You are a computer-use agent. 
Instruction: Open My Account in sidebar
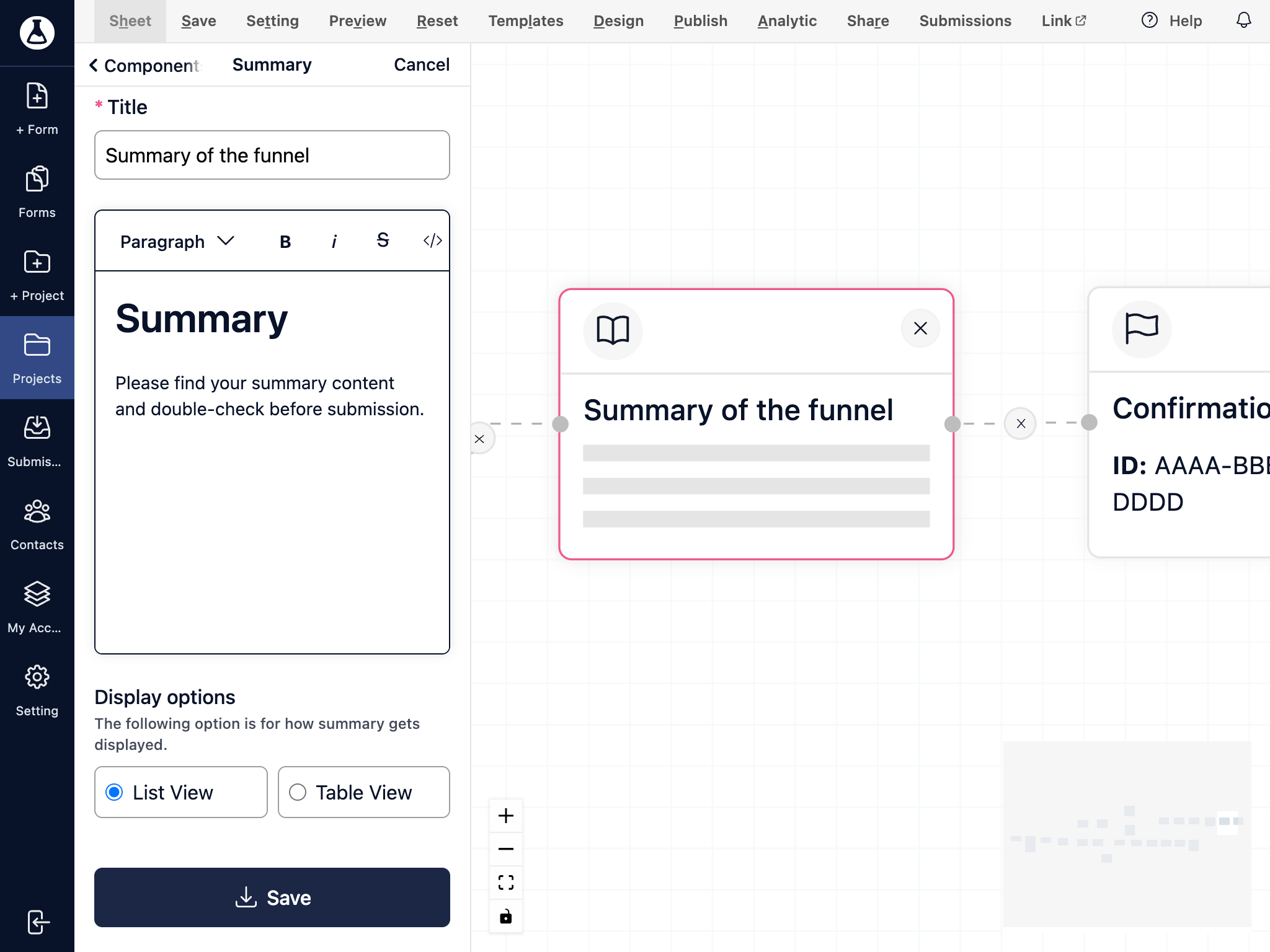(37, 607)
